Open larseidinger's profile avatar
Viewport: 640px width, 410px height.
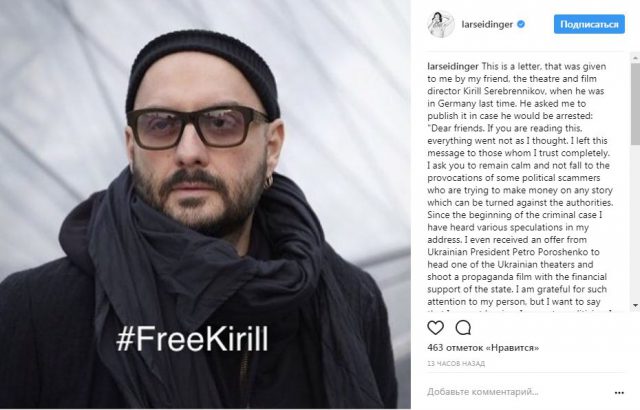tap(441, 24)
